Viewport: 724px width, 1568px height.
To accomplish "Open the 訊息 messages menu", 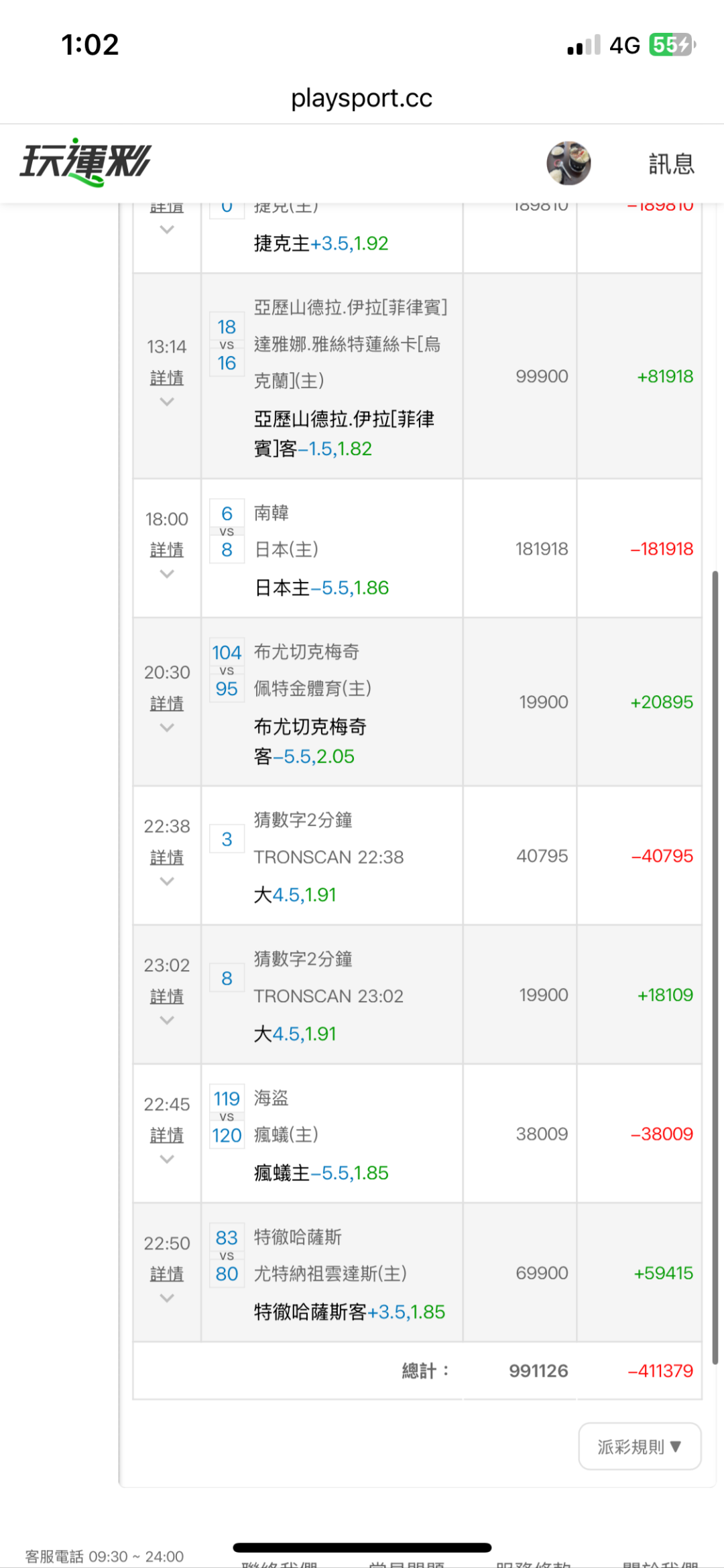I will click(x=671, y=164).
